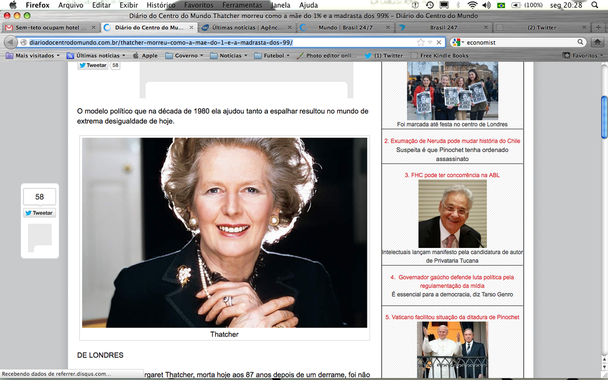Open Vaticano facilitou situação da ditadura link
The width and height of the screenshot is (608, 380).
pyautogui.click(x=452, y=317)
